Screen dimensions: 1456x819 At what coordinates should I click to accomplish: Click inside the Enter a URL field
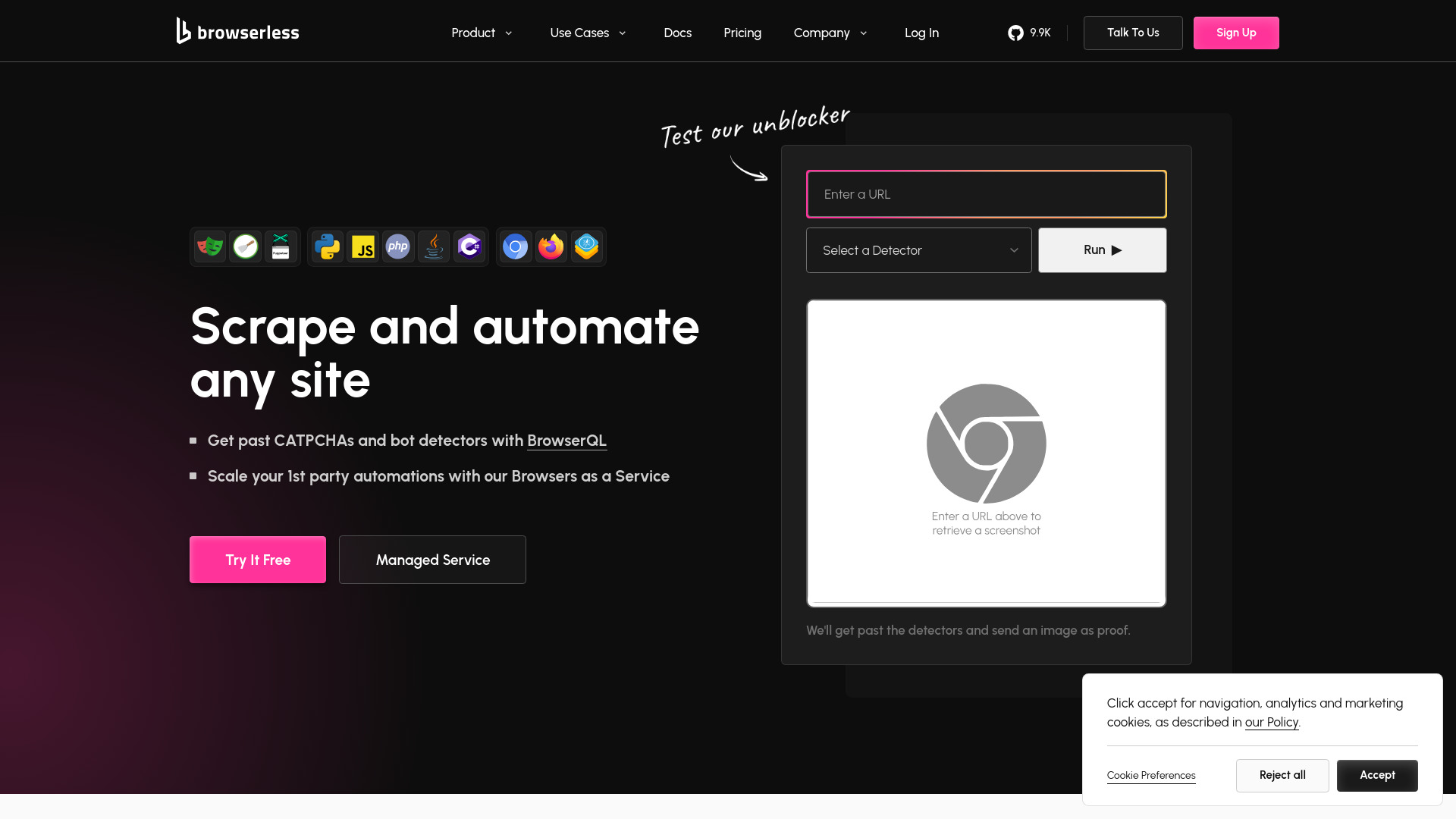click(x=985, y=194)
